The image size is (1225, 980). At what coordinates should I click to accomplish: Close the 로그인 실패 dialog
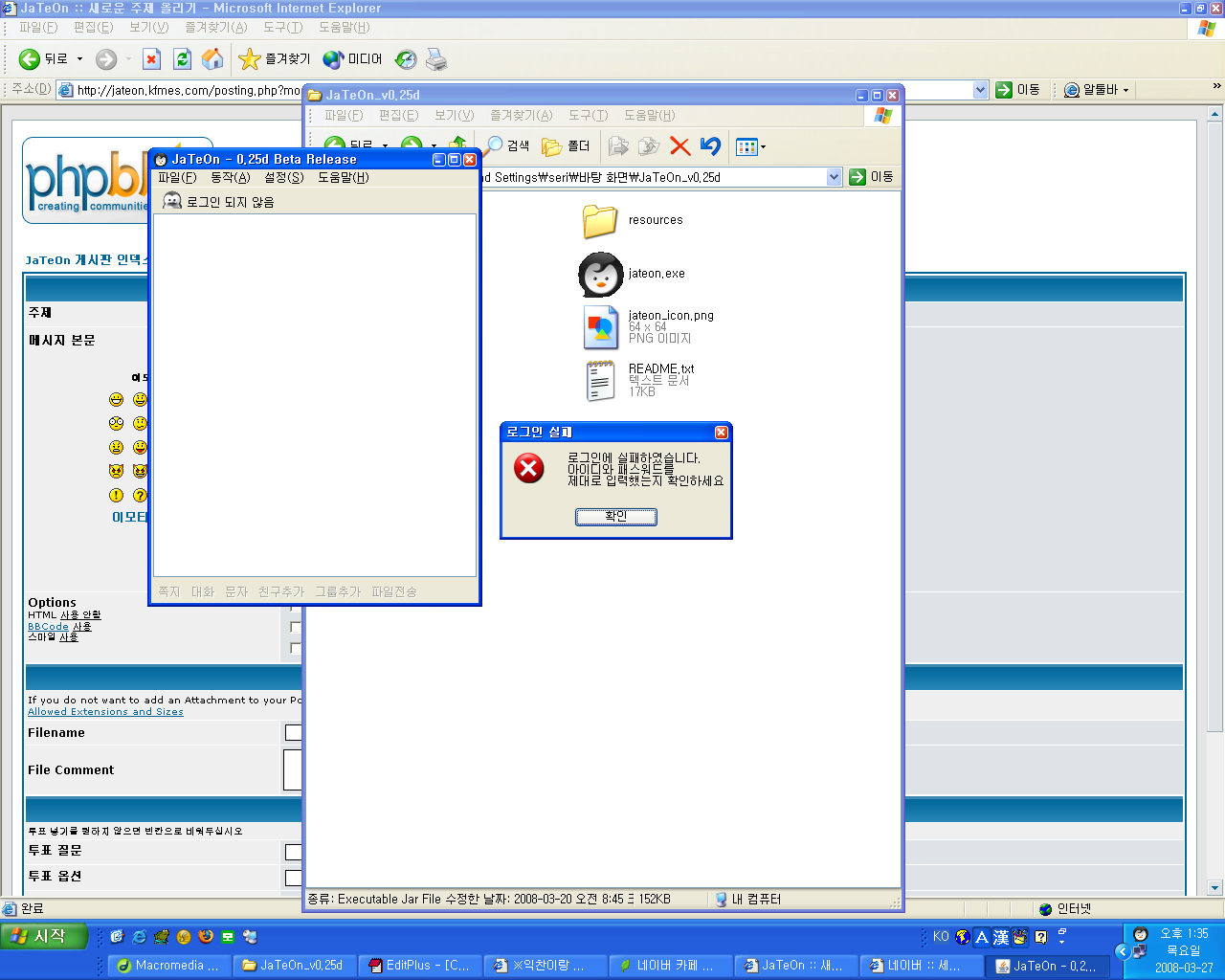722,433
